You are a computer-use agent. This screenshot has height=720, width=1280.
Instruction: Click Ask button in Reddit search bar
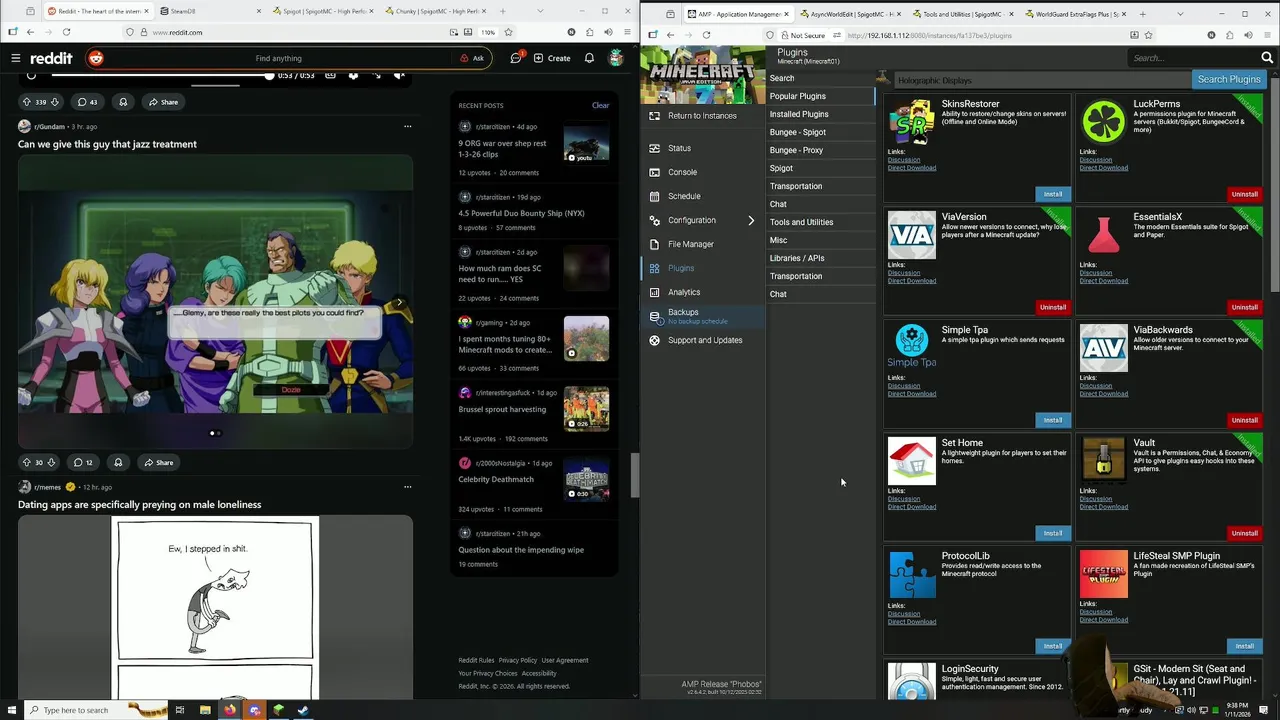tap(472, 58)
